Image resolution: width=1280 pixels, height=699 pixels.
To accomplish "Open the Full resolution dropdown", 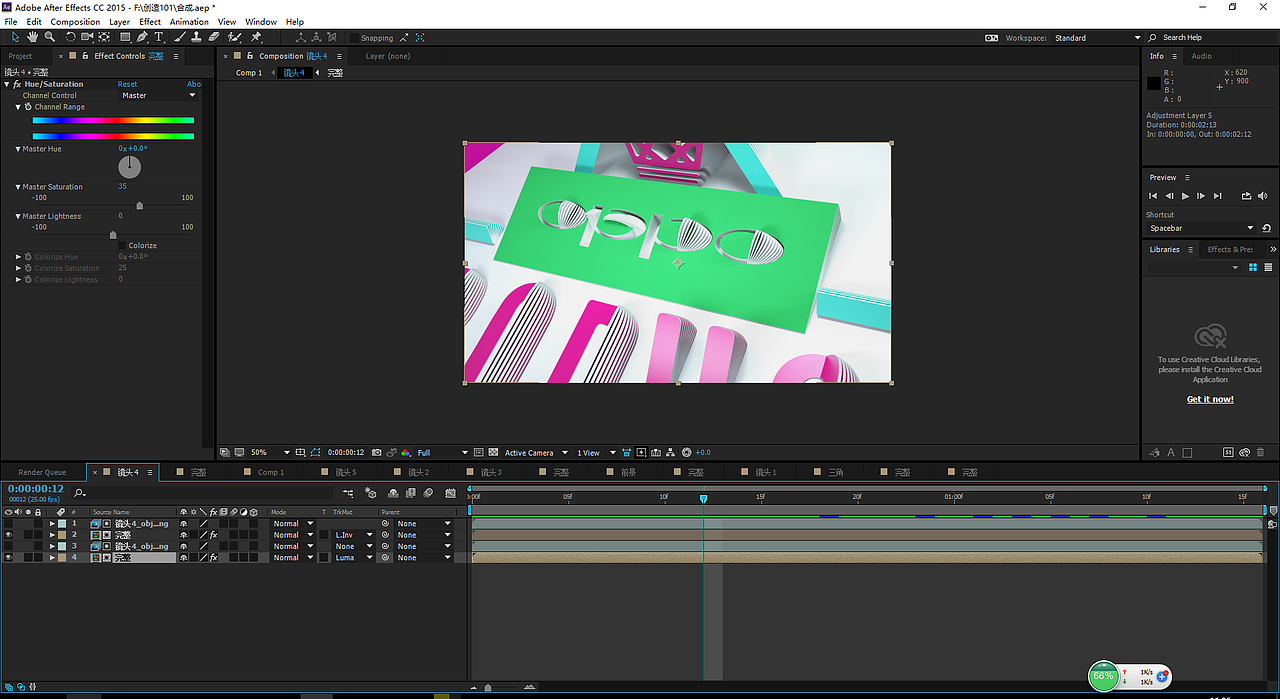I will (x=440, y=453).
